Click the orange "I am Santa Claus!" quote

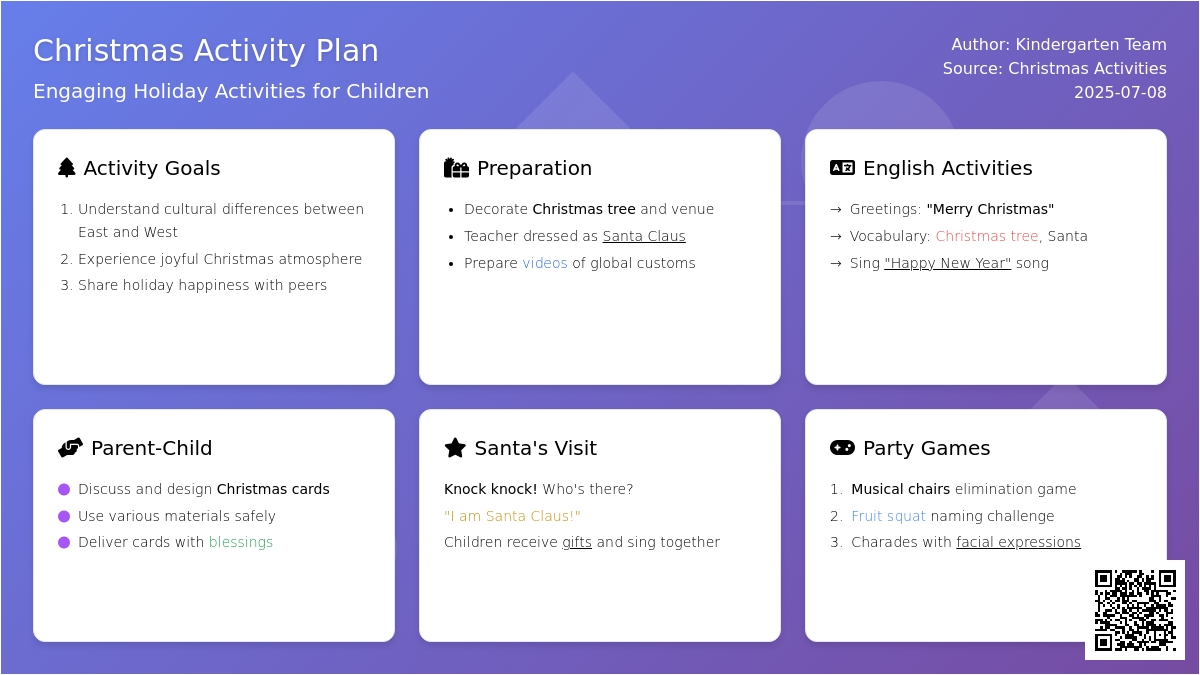point(512,516)
